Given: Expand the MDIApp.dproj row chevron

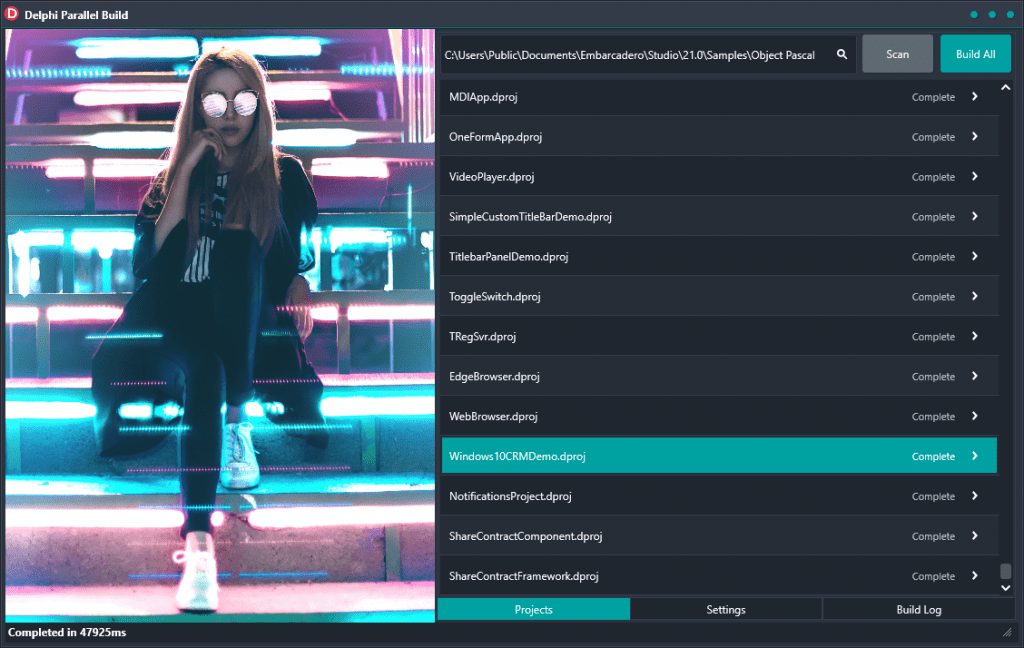Looking at the screenshot, I should pos(974,97).
